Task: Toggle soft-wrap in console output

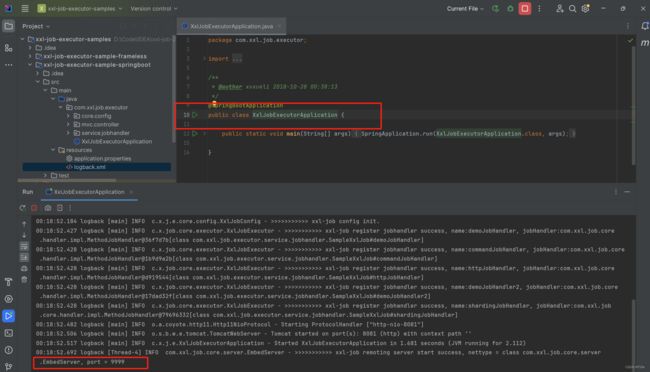Action: [24, 246]
